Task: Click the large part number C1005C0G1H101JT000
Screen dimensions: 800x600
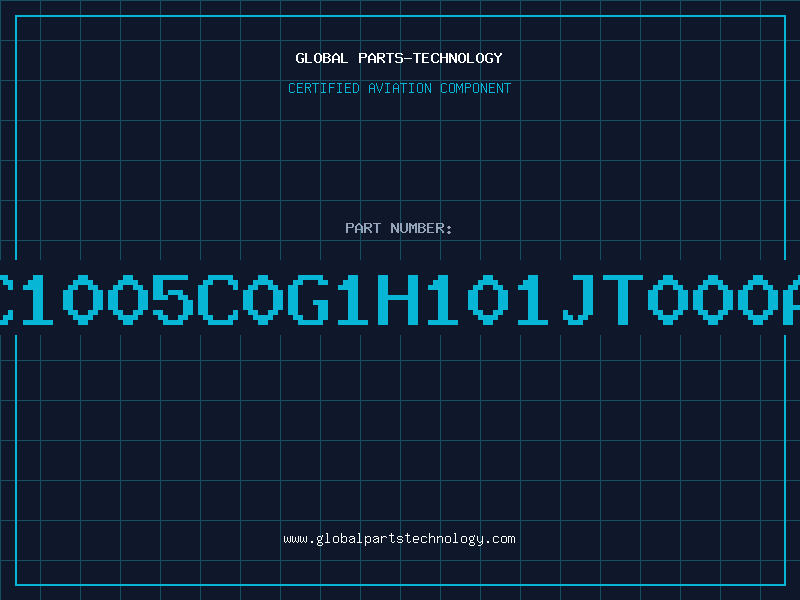Action: pos(400,299)
